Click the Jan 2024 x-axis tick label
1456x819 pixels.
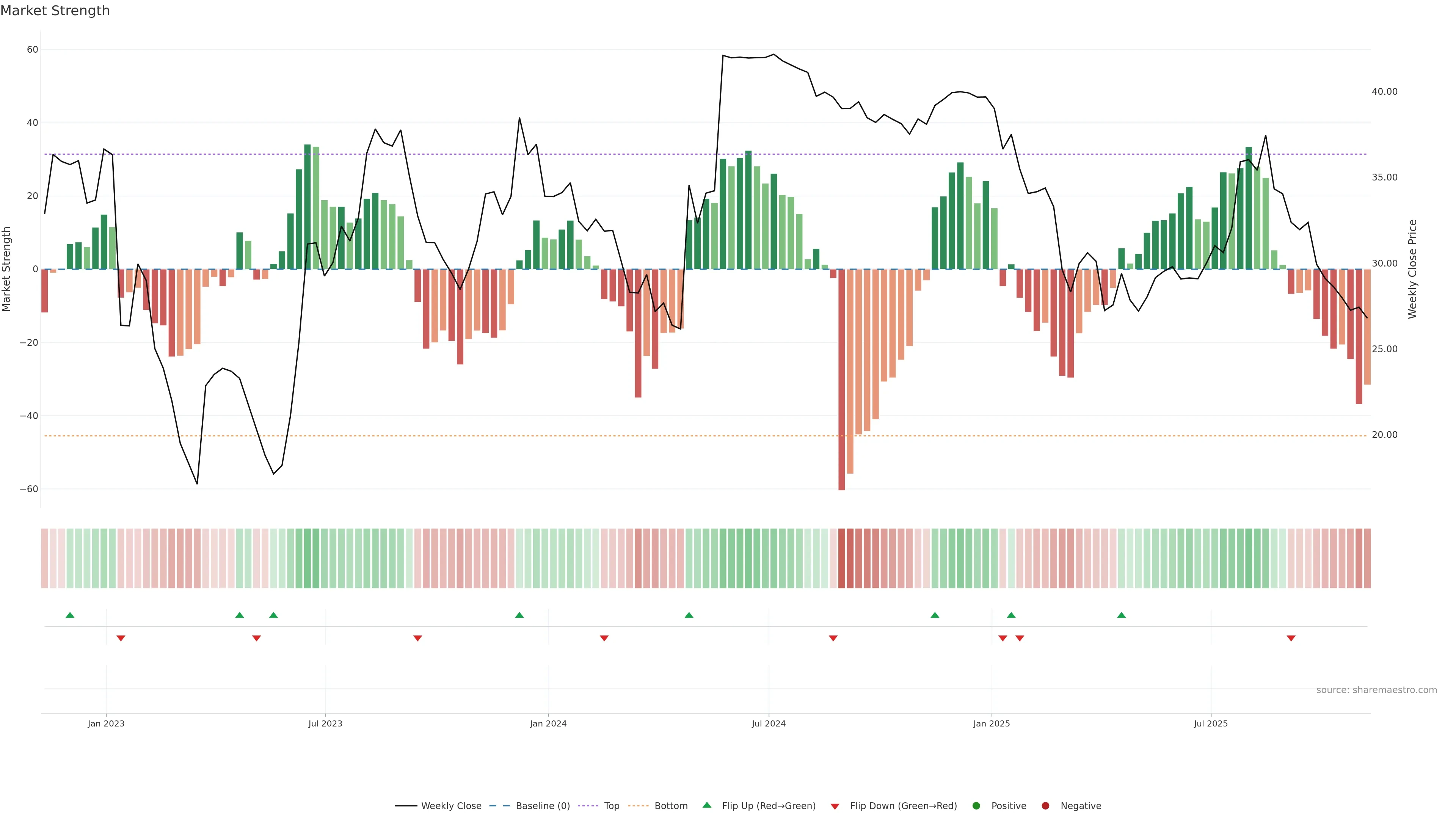click(x=548, y=723)
